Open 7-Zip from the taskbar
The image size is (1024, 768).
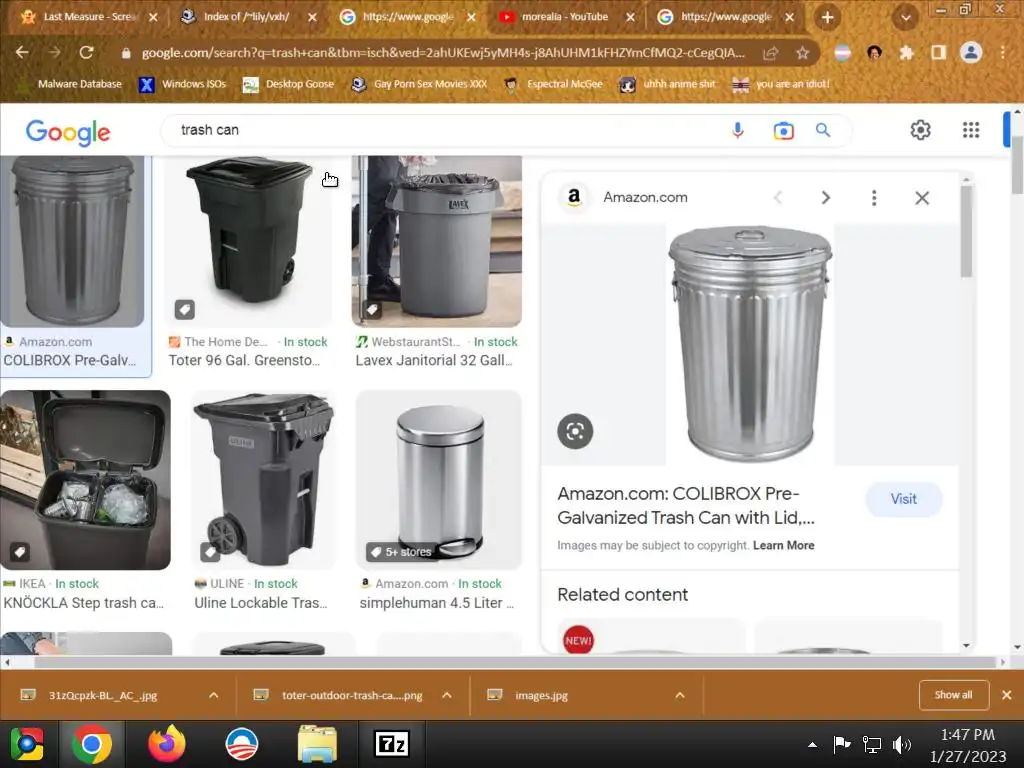coord(391,744)
